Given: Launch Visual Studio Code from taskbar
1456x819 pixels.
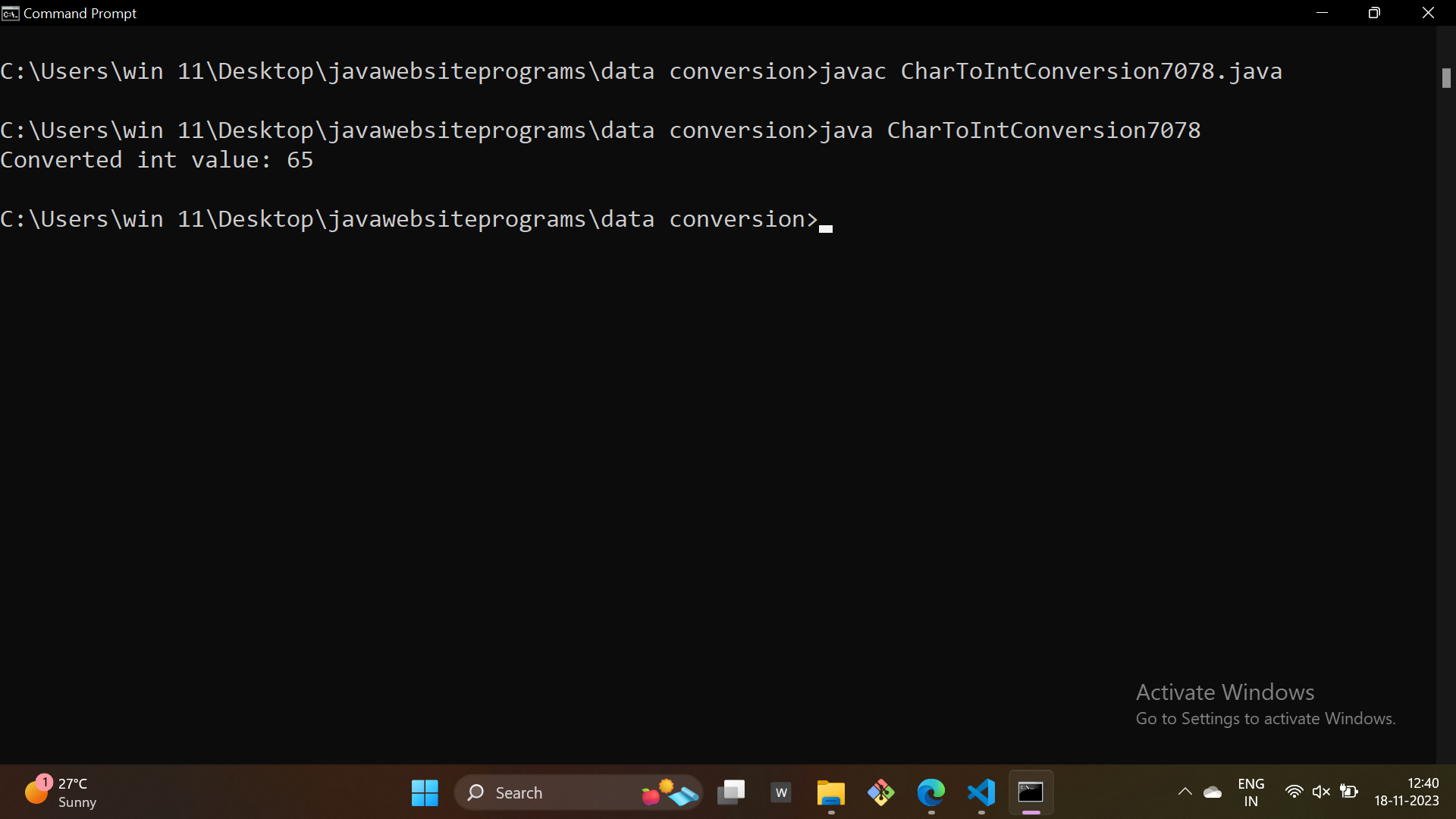Looking at the screenshot, I should (x=981, y=792).
